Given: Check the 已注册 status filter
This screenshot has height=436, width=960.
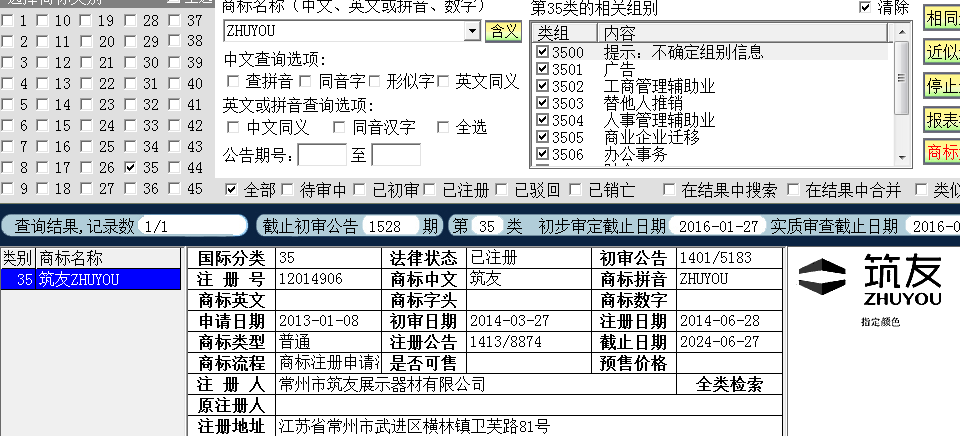Looking at the screenshot, I should tap(430, 189).
